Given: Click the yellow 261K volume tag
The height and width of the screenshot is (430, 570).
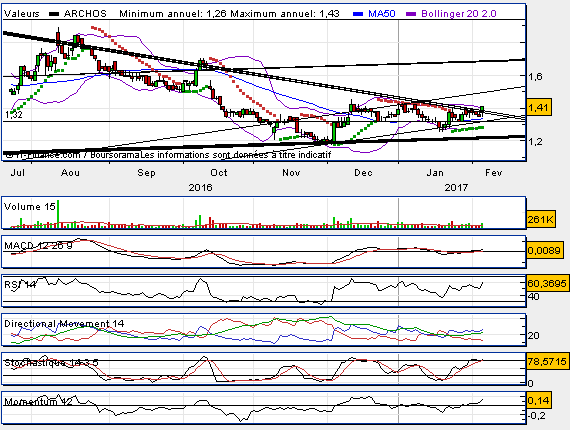Looking at the screenshot, I should click(x=541, y=219).
